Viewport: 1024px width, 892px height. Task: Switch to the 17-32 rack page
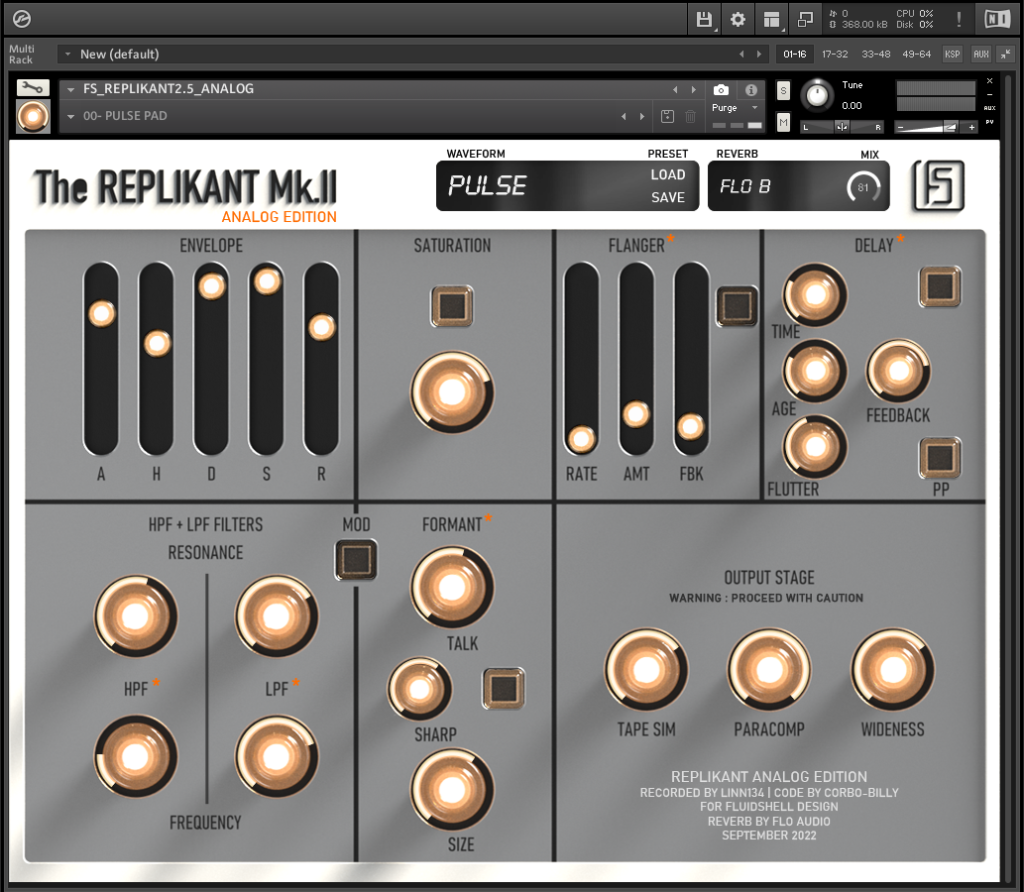835,54
